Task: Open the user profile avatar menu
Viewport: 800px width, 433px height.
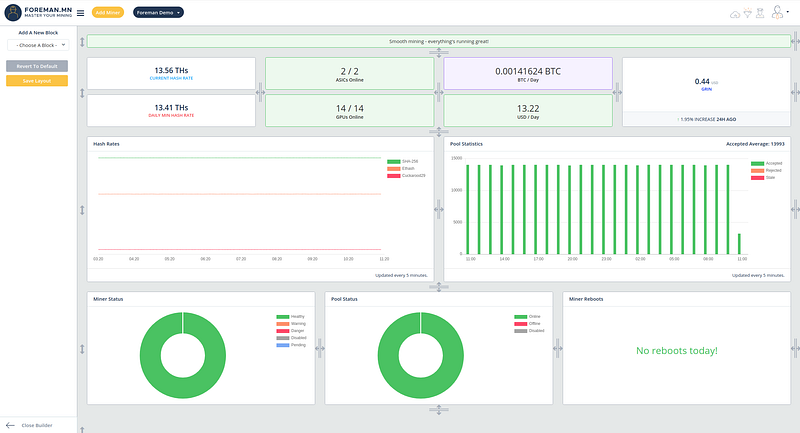Action: pyautogui.click(x=778, y=13)
